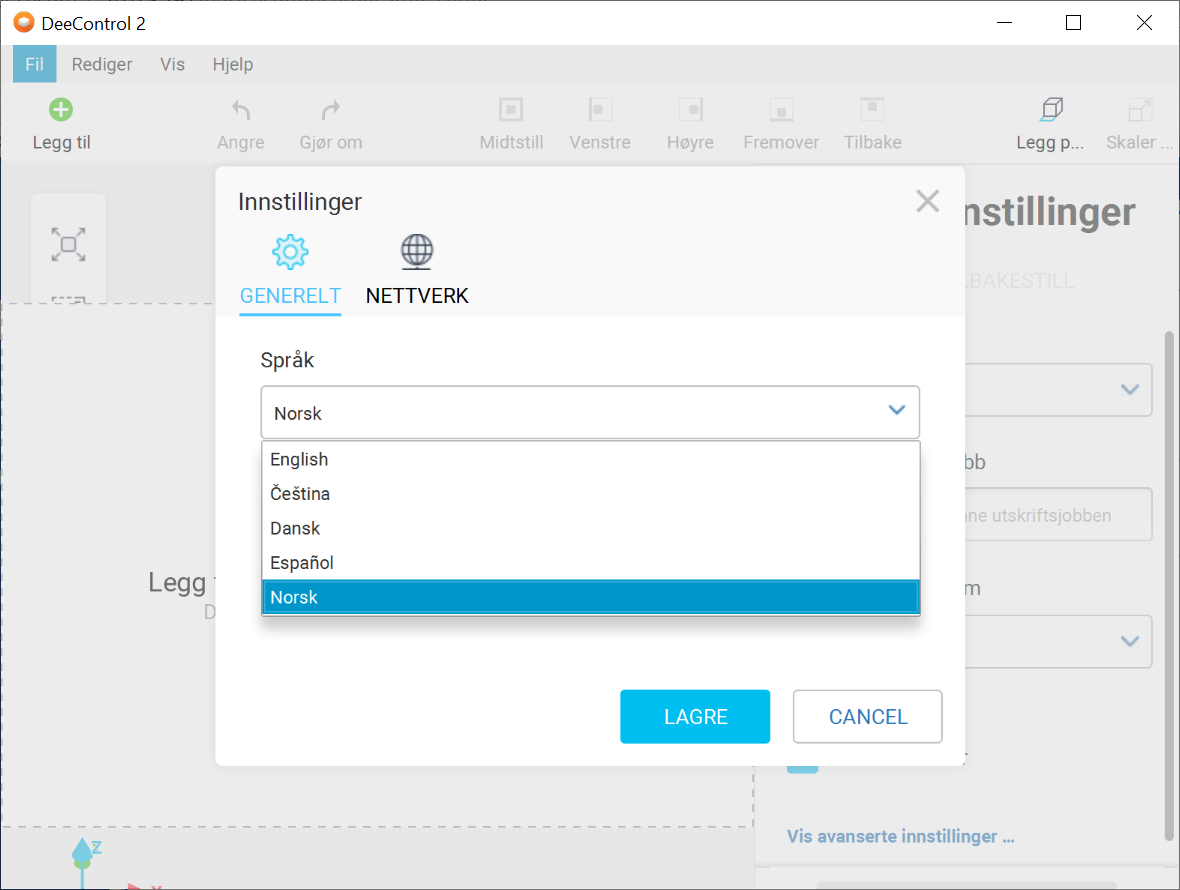Click the Angre undo arrow icon

[241, 110]
